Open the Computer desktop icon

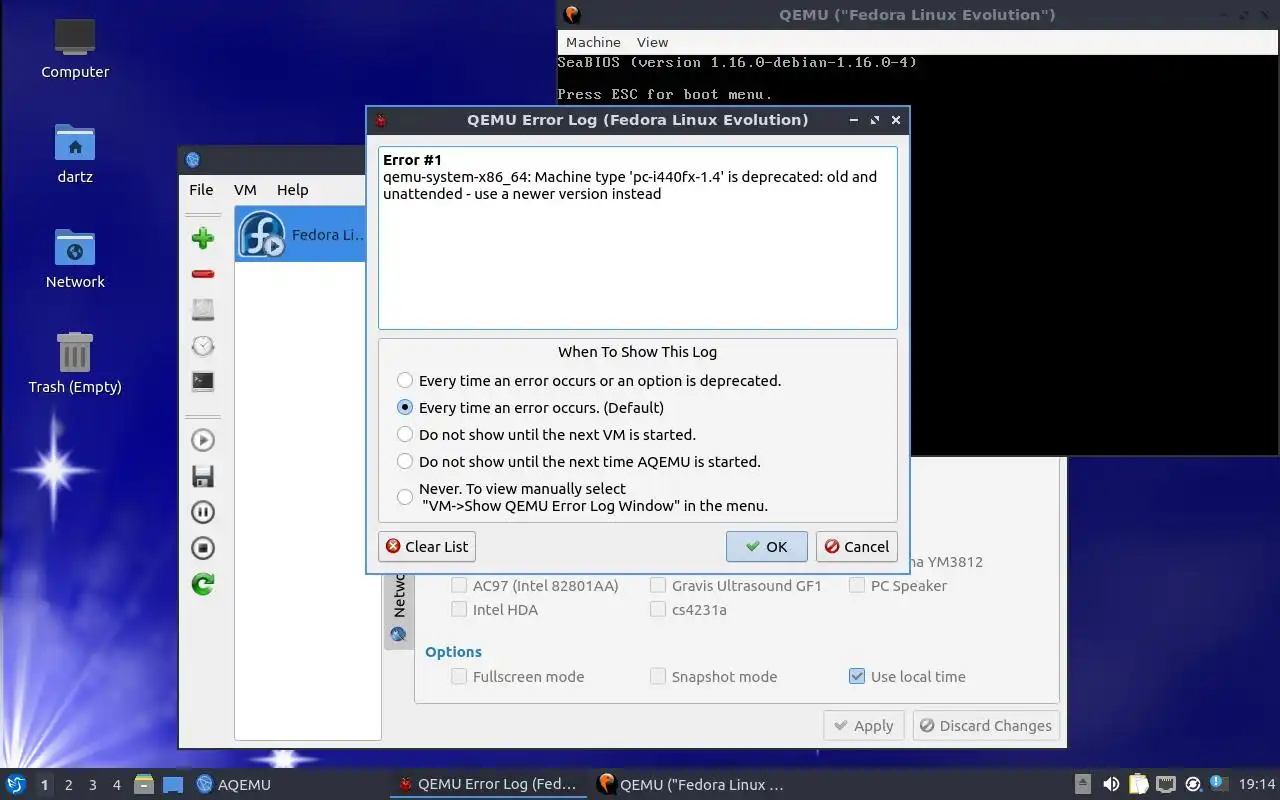point(75,49)
